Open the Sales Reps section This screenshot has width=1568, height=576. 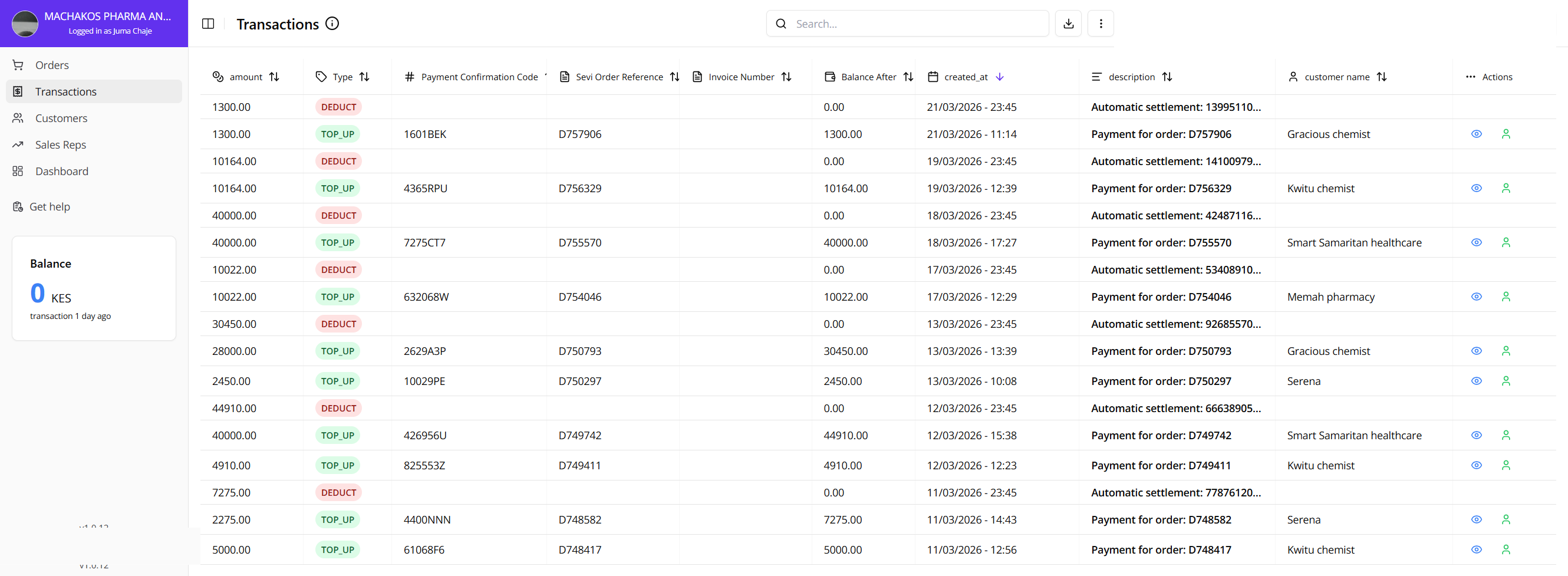point(60,144)
